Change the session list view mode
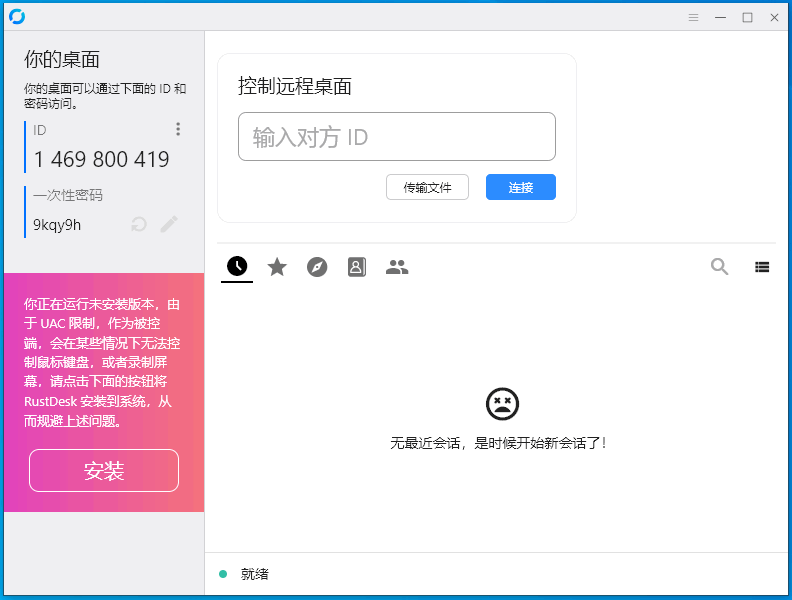 tap(762, 267)
